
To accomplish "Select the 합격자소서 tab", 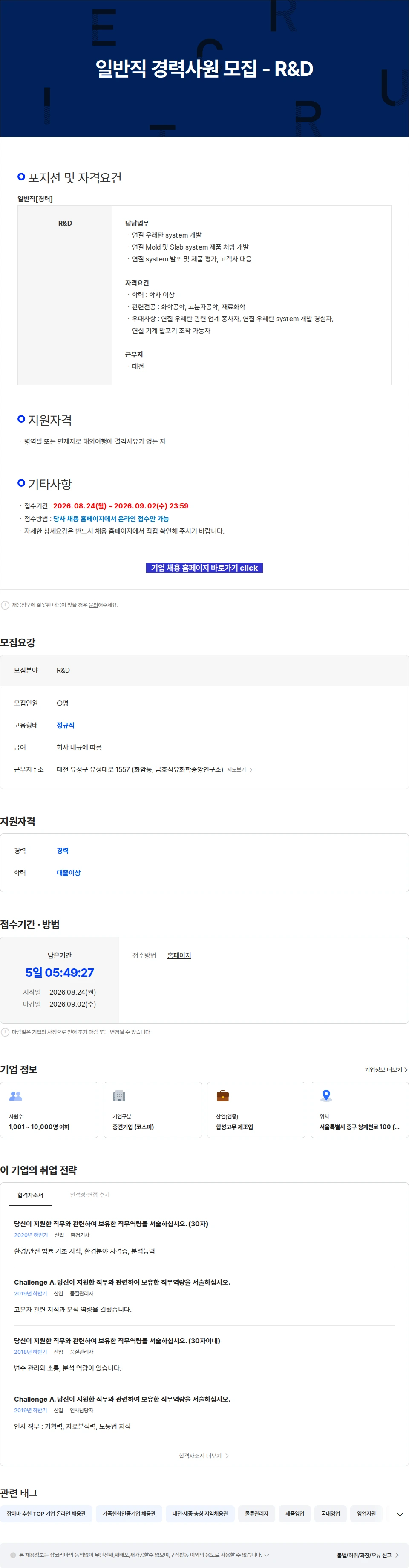I will pyautogui.click(x=30, y=1195).
